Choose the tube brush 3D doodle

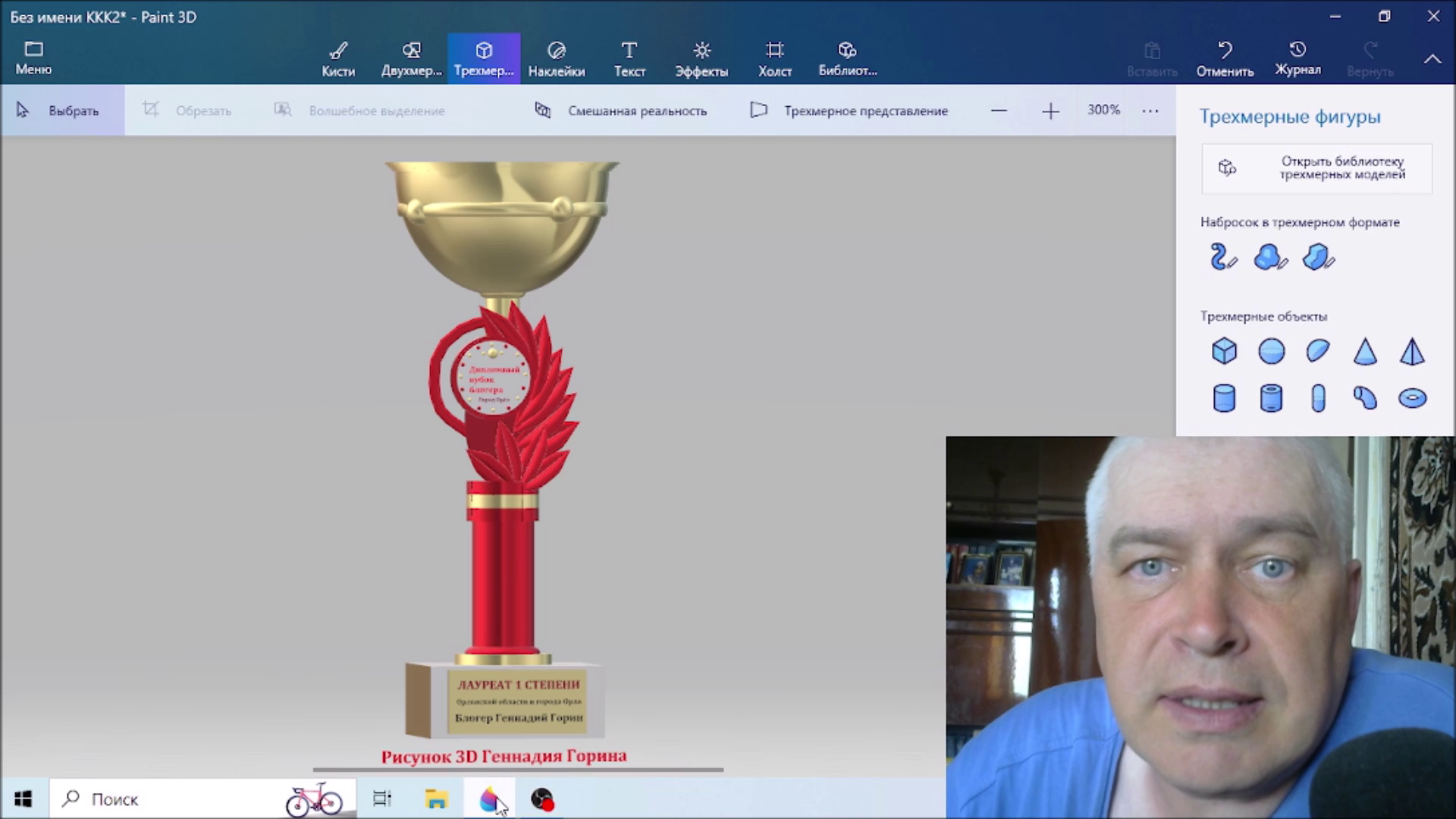(1222, 257)
